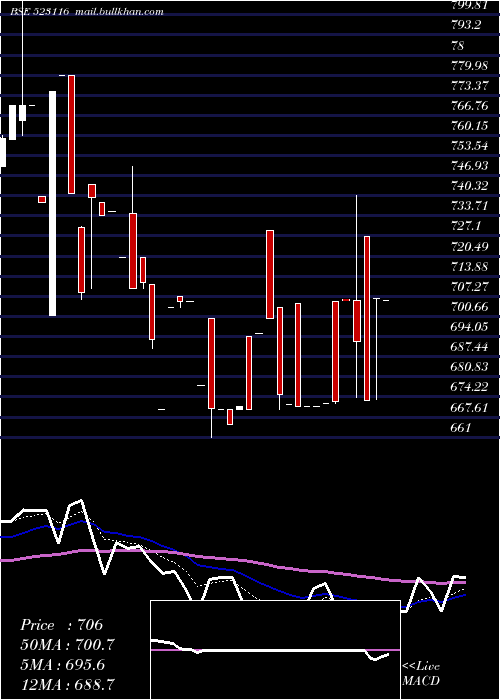Image resolution: width=500 pixels, height=700 pixels.
Task: Select the 713.88 price axis label
Action: [469, 267]
